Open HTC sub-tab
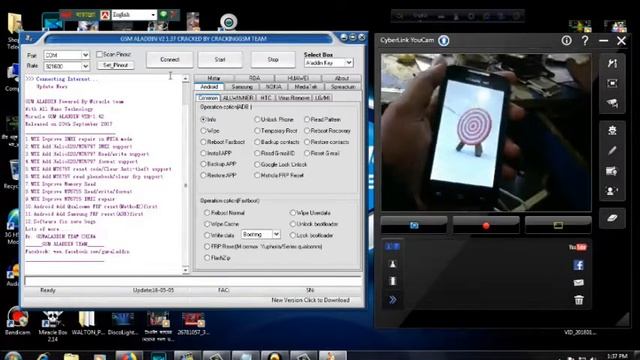640x360 pixels. point(266,98)
